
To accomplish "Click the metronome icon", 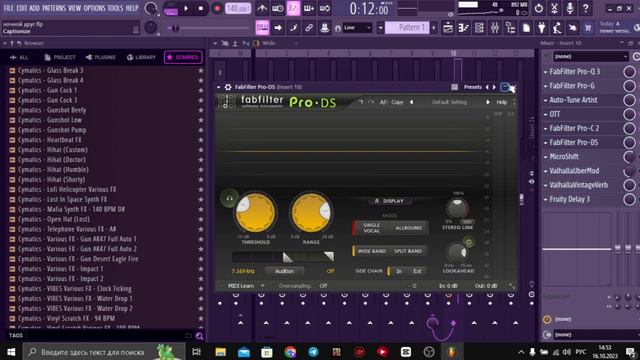I will 262,8.
